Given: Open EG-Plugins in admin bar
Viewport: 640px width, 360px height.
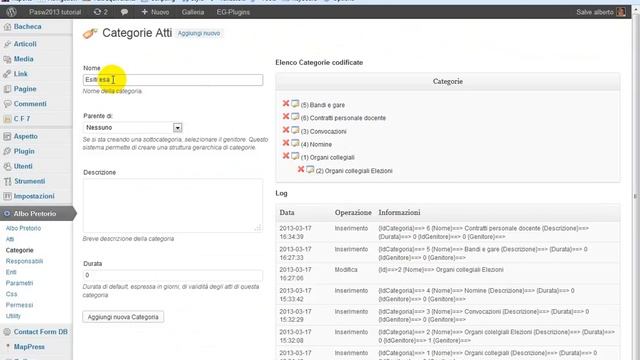Looking at the screenshot, I should 233,12.
